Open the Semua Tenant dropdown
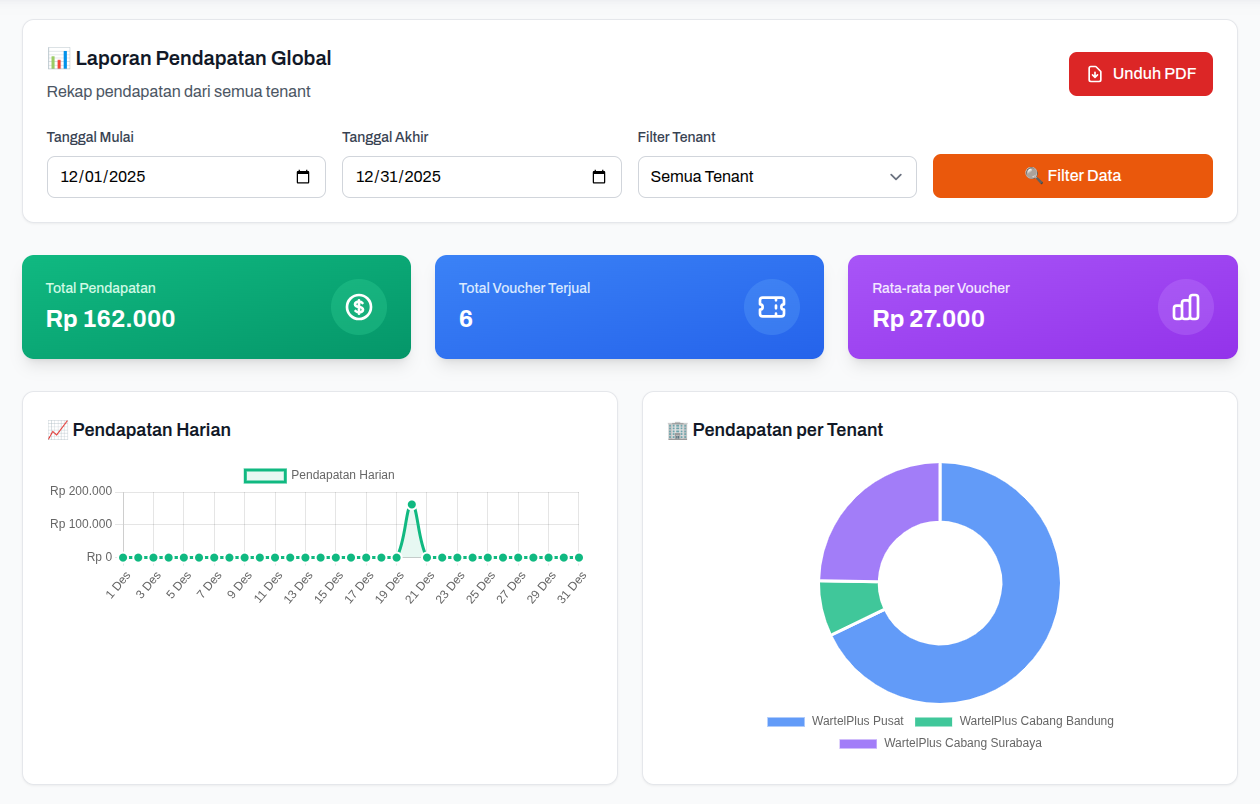 tap(777, 176)
